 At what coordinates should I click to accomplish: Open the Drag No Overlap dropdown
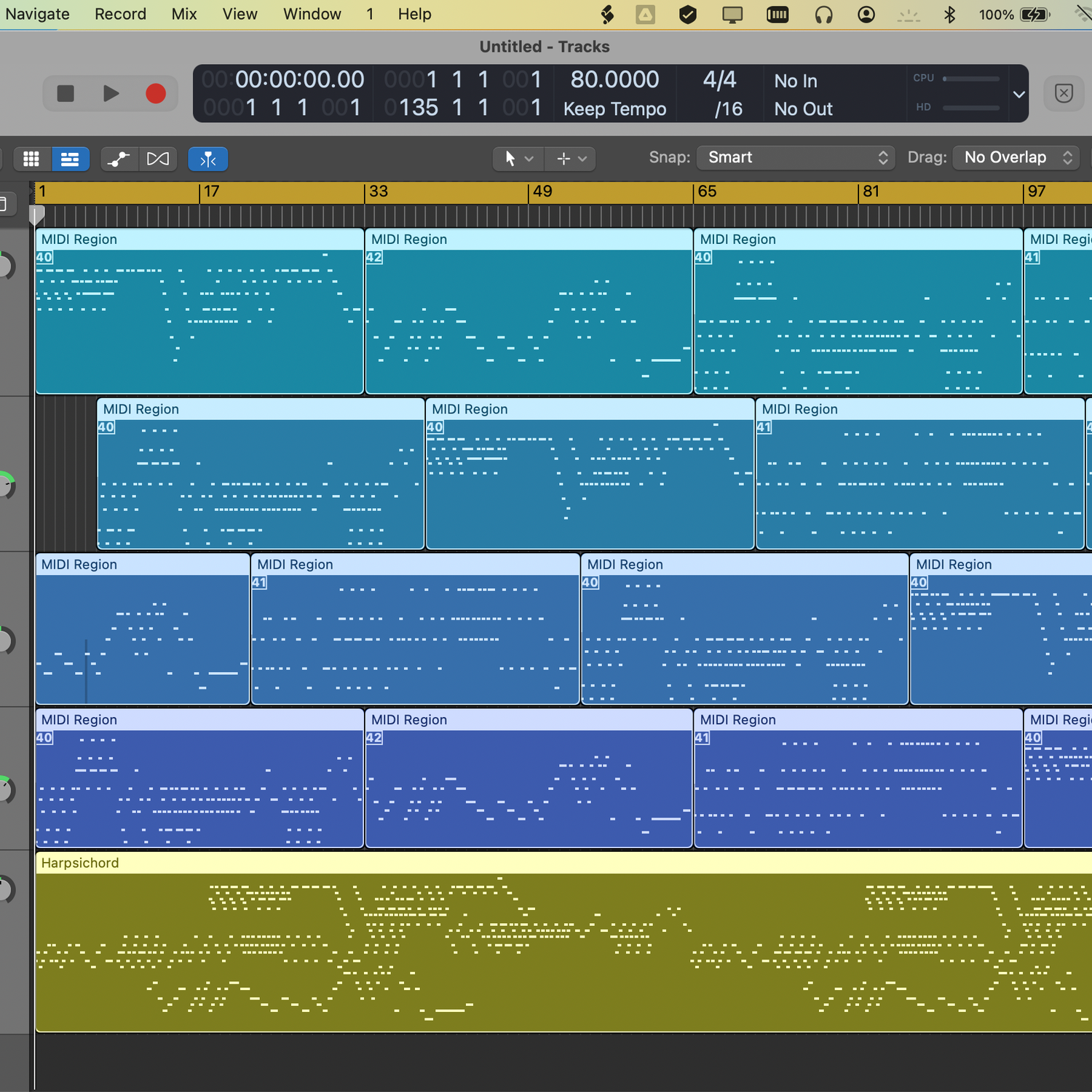click(x=1017, y=157)
